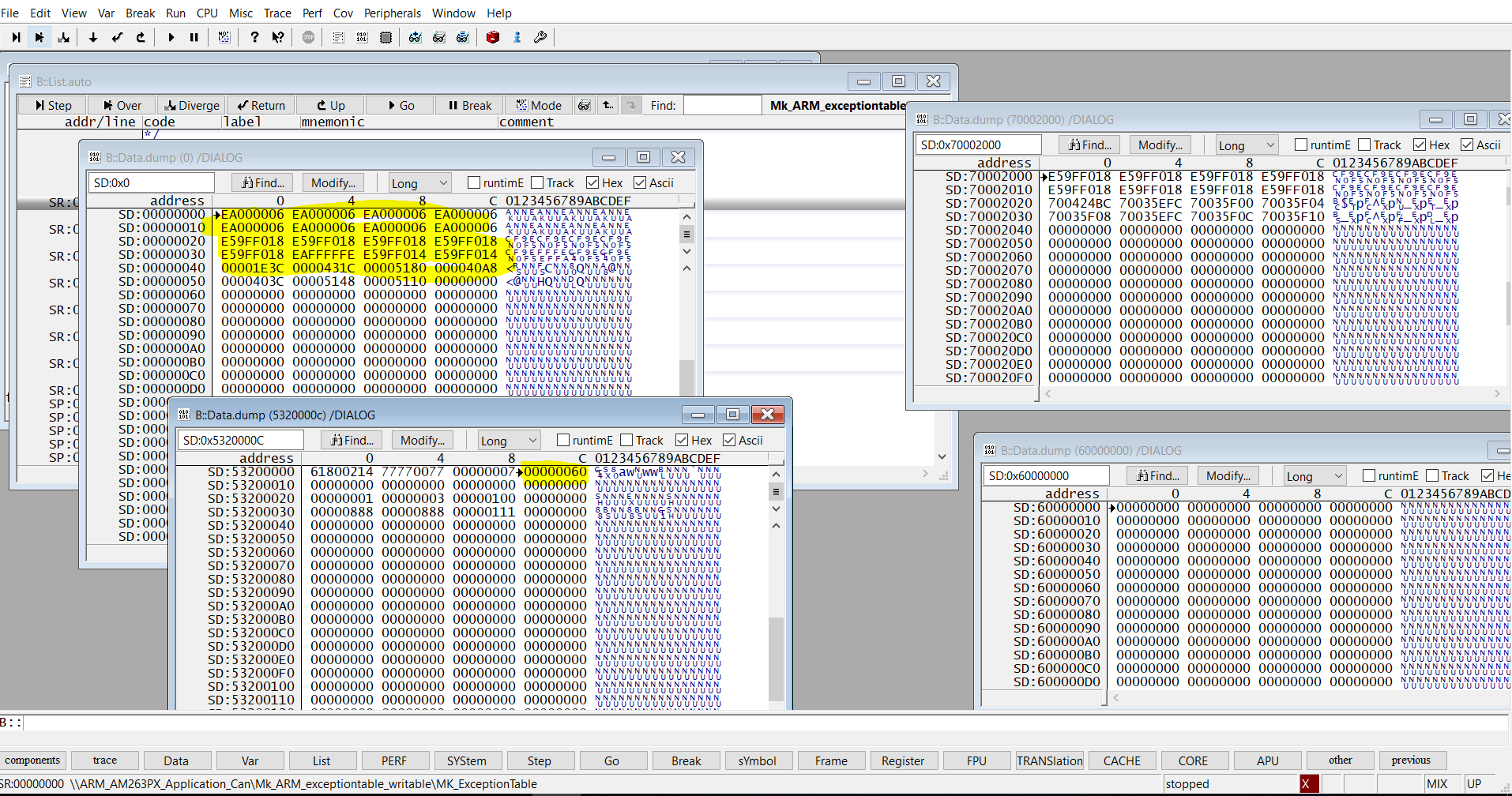
Task: Enable Track in Data.dump (0) window
Action: [x=537, y=182]
